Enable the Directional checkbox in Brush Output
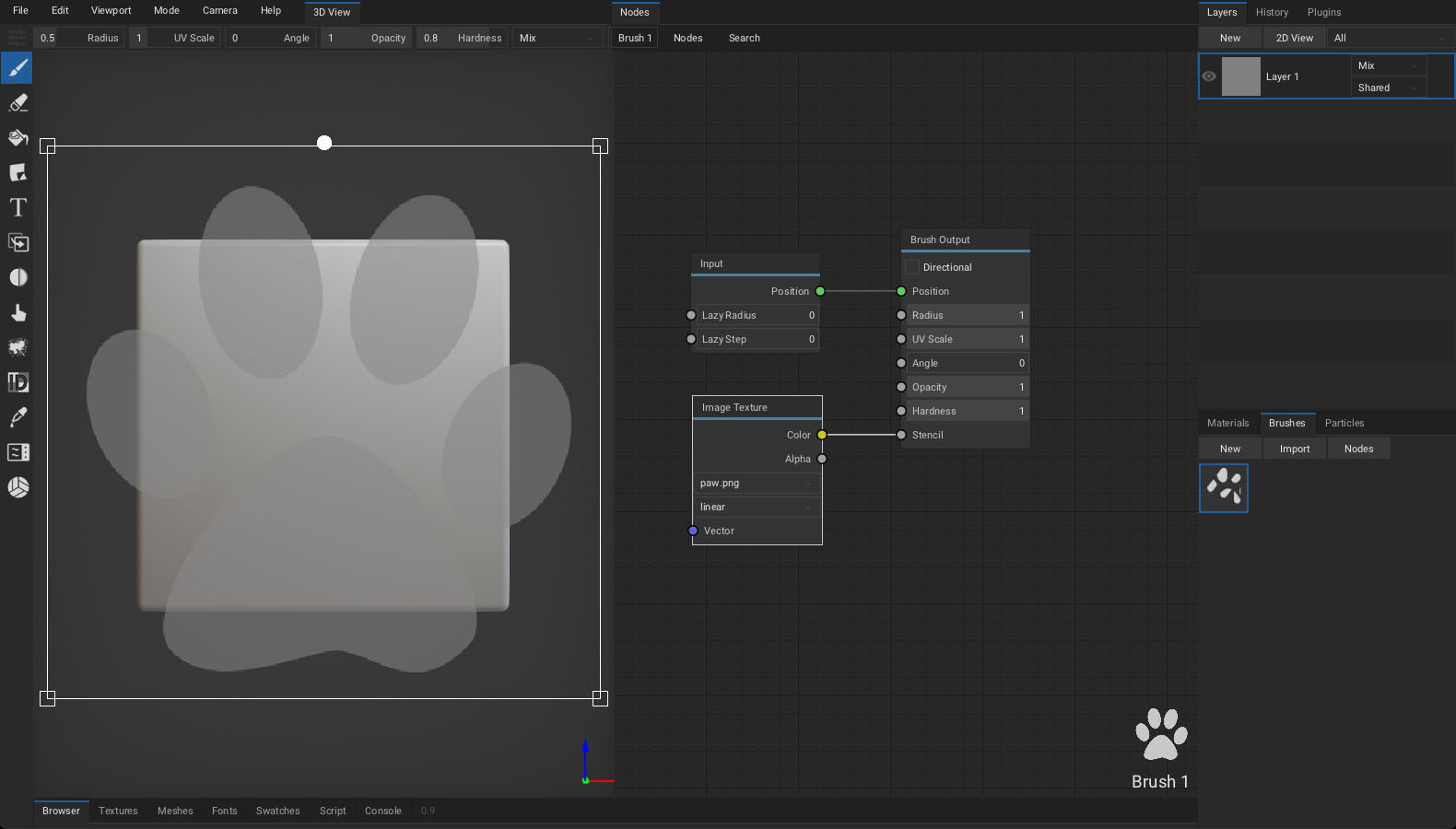The width and height of the screenshot is (1456, 829). [x=912, y=267]
